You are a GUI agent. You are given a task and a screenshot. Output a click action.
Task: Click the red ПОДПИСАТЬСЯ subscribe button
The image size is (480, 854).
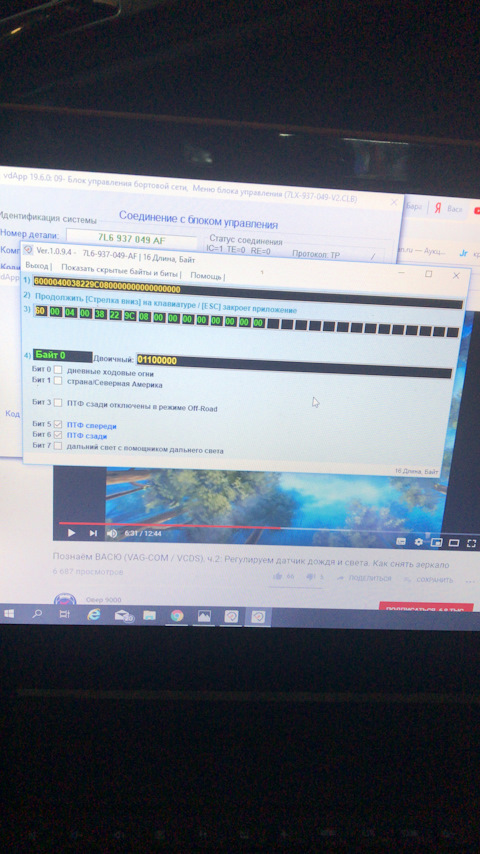pyautogui.click(x=426, y=607)
